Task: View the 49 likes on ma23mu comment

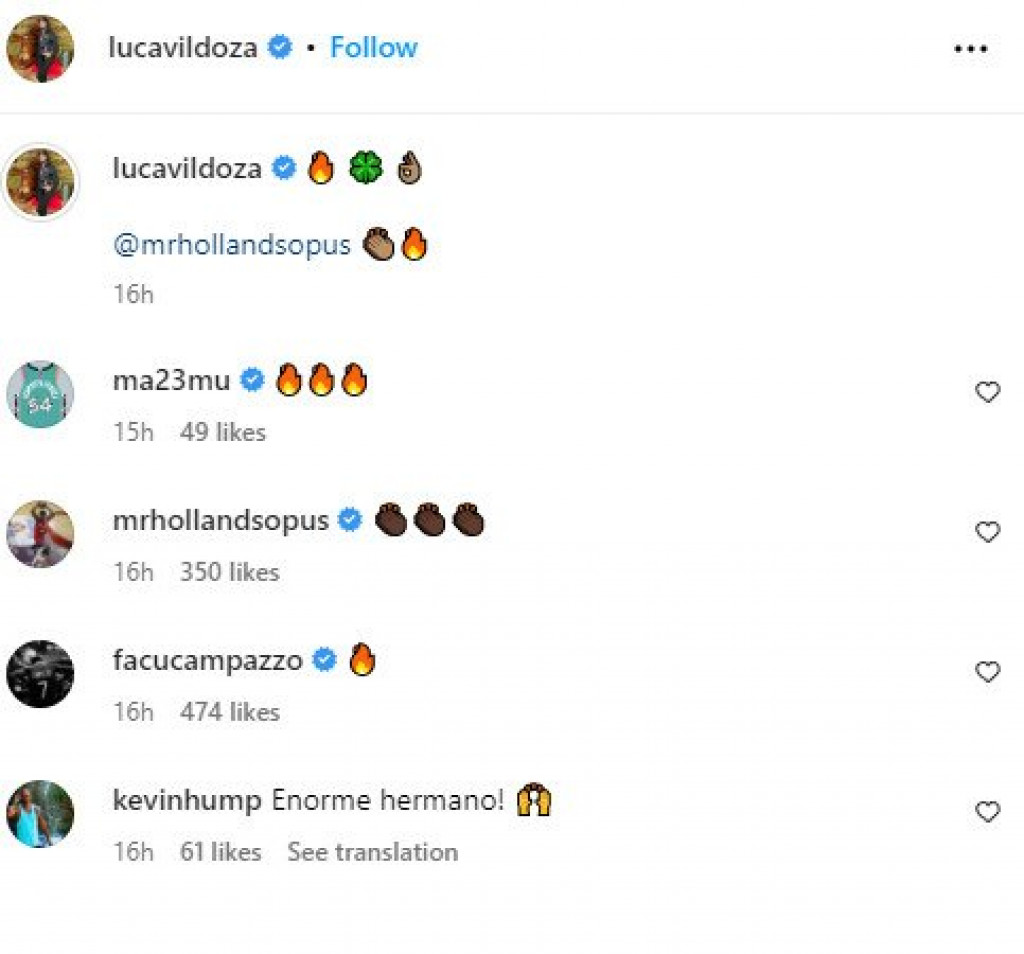Action: coord(222,432)
